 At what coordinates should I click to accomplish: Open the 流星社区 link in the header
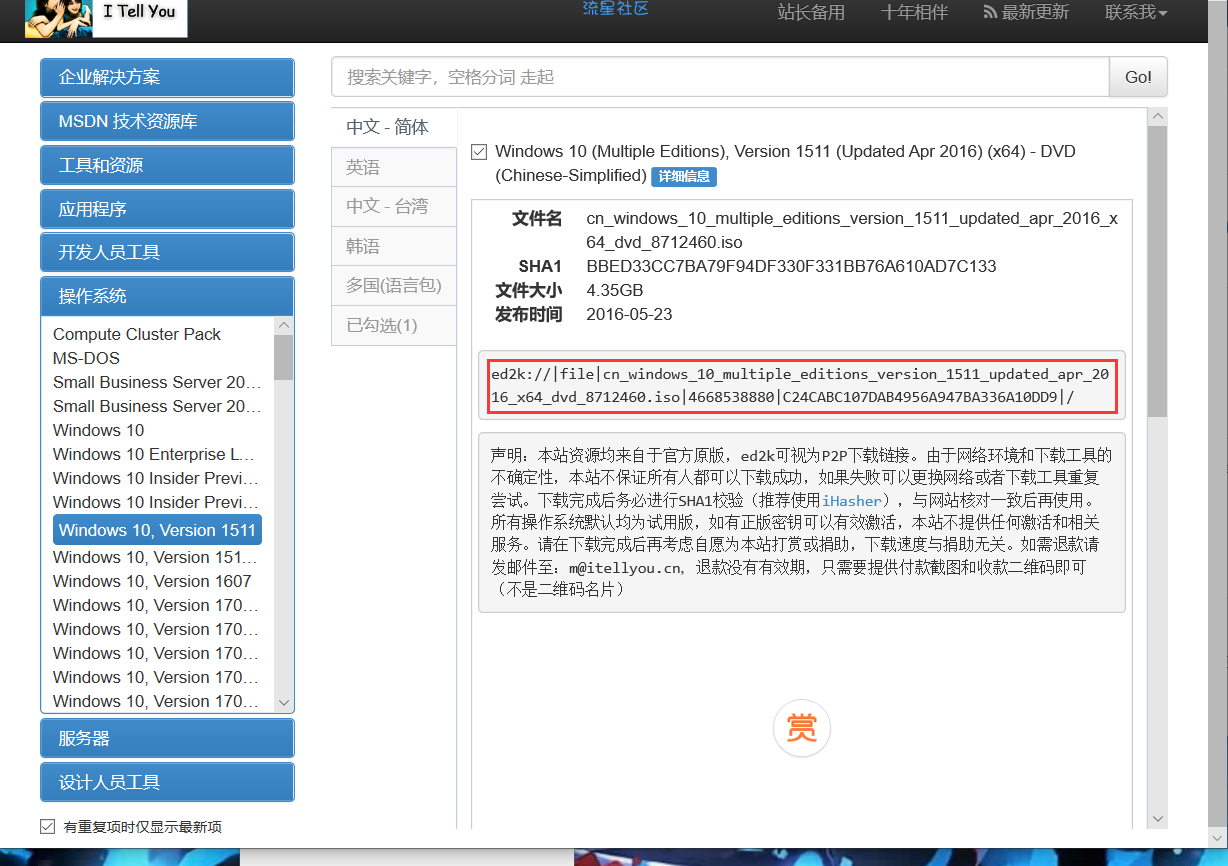(616, 9)
